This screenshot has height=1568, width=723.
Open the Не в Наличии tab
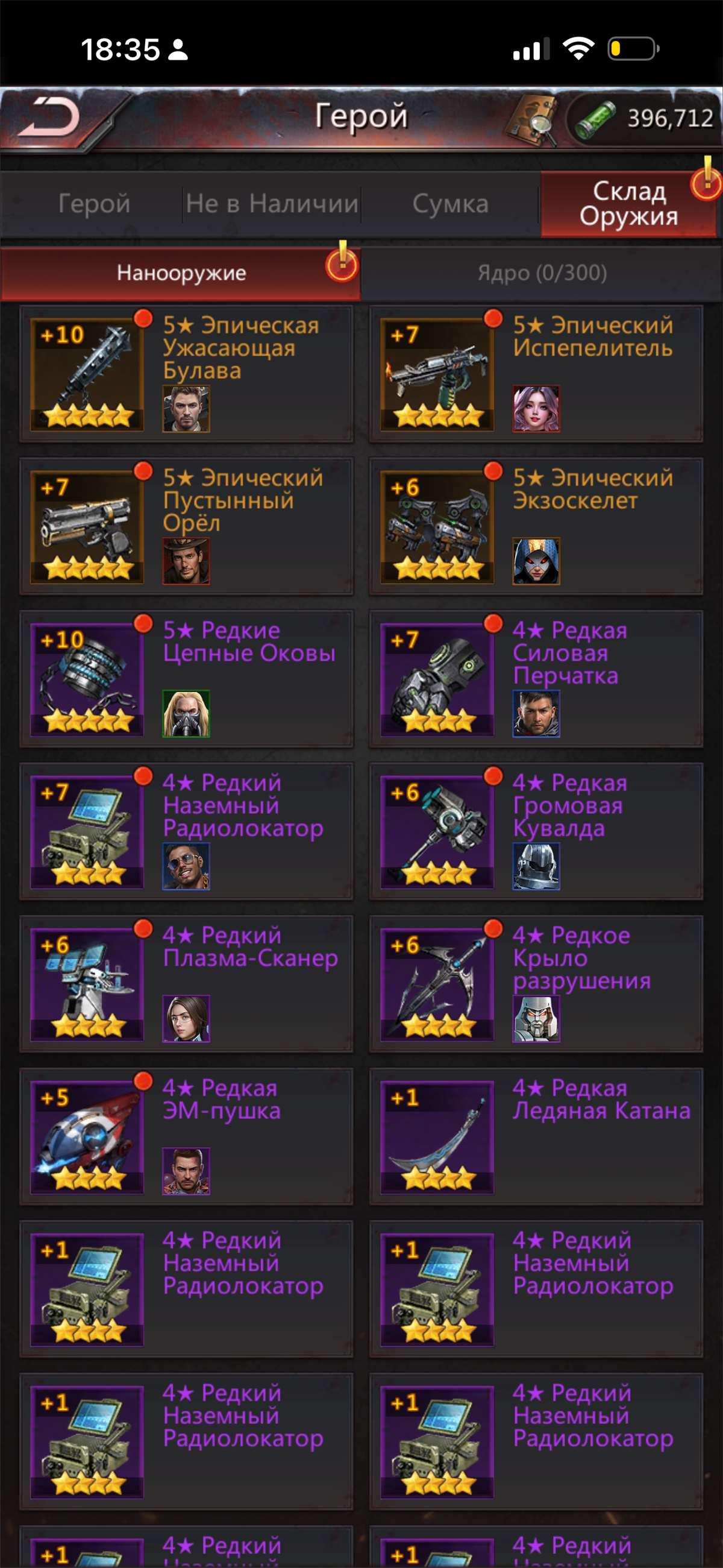pyautogui.click(x=272, y=203)
